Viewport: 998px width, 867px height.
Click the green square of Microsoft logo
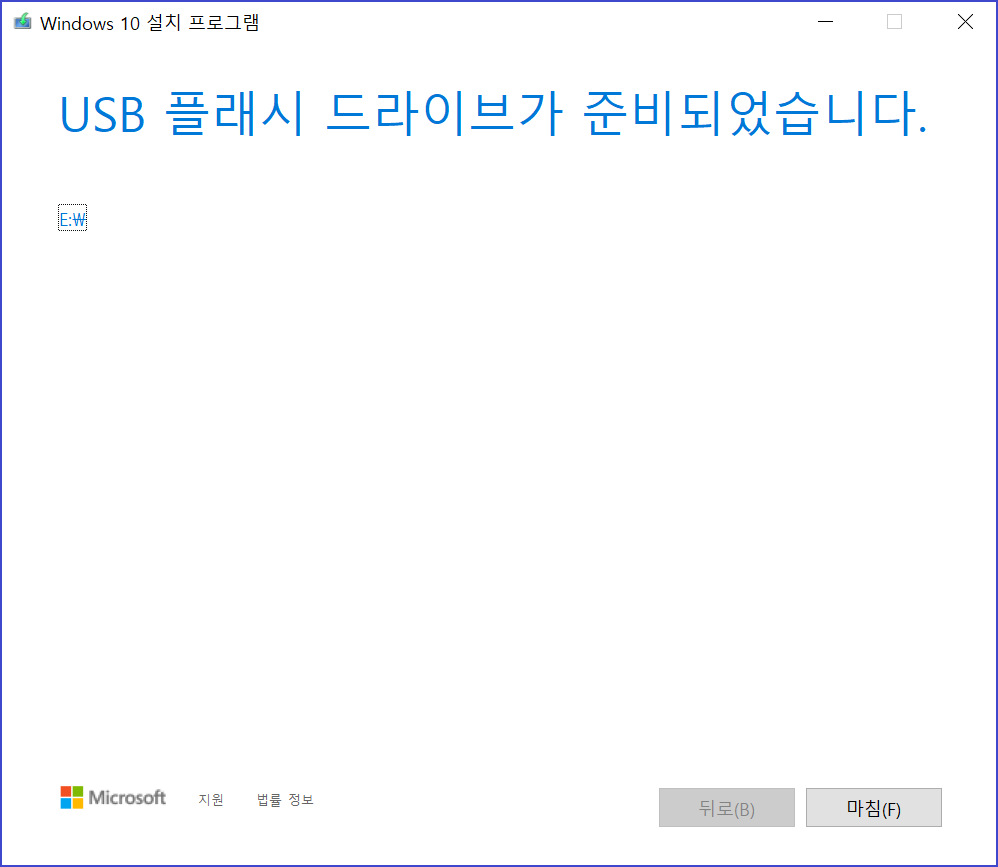click(x=78, y=791)
